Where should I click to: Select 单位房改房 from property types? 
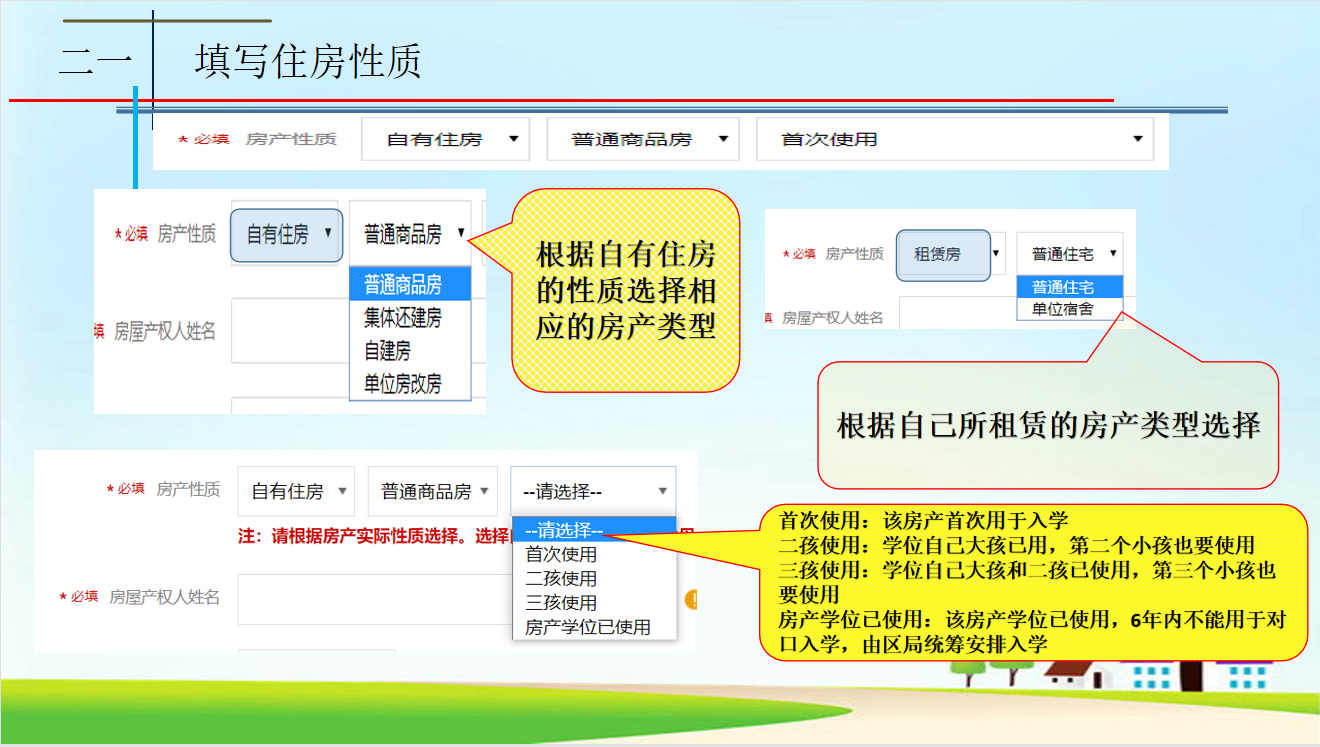pyautogui.click(x=402, y=384)
